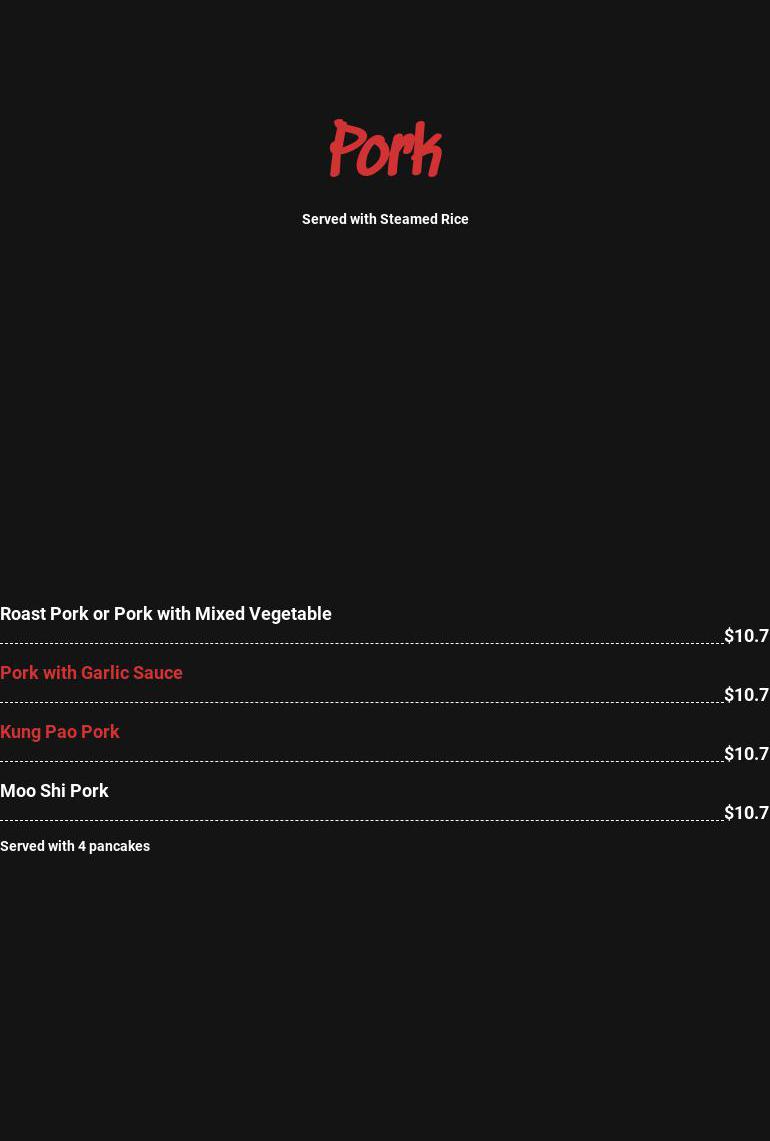Click the dotted line under Pork with Garlic Sauce
The image size is (770, 1141).
(360, 702)
